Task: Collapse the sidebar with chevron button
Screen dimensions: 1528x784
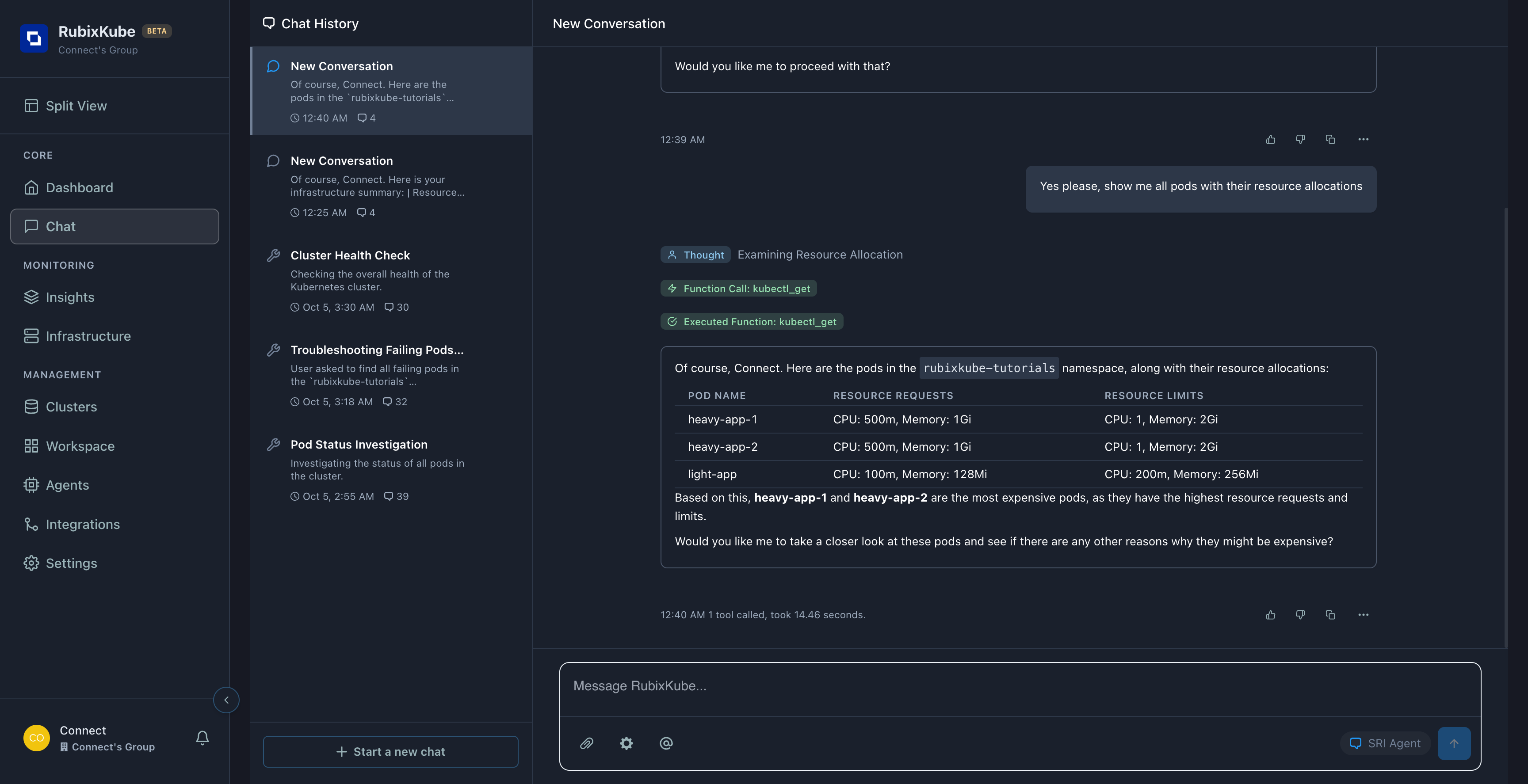Action: 226,700
